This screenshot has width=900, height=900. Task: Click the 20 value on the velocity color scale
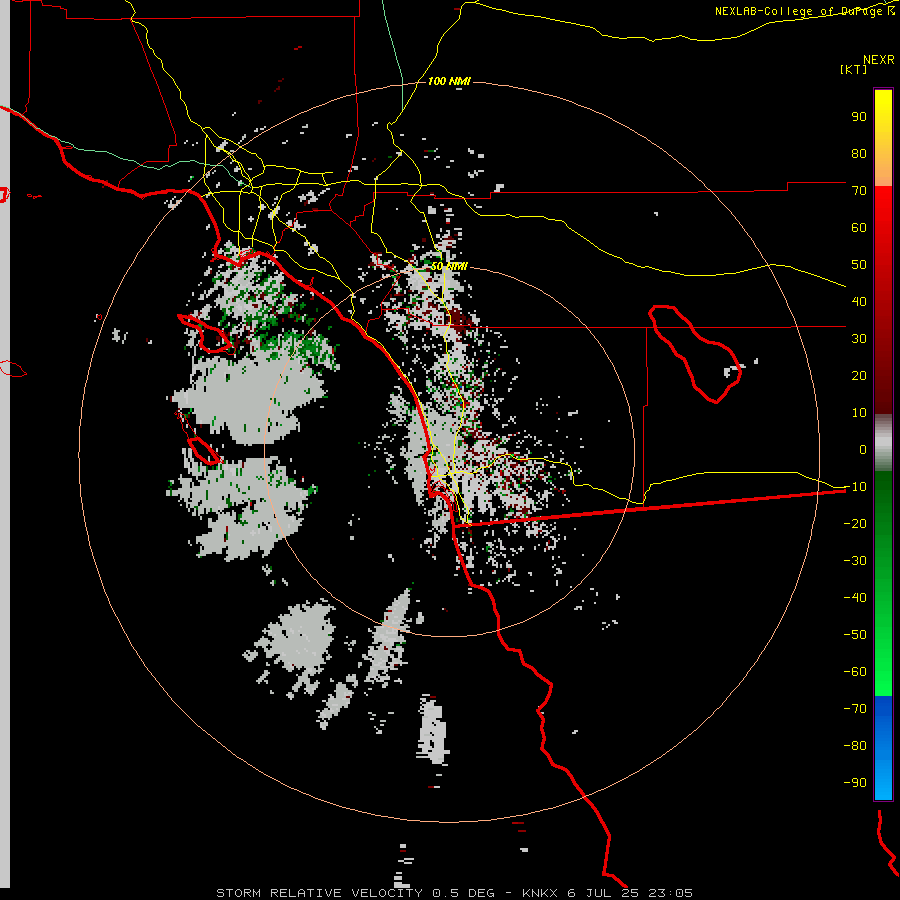point(859,376)
